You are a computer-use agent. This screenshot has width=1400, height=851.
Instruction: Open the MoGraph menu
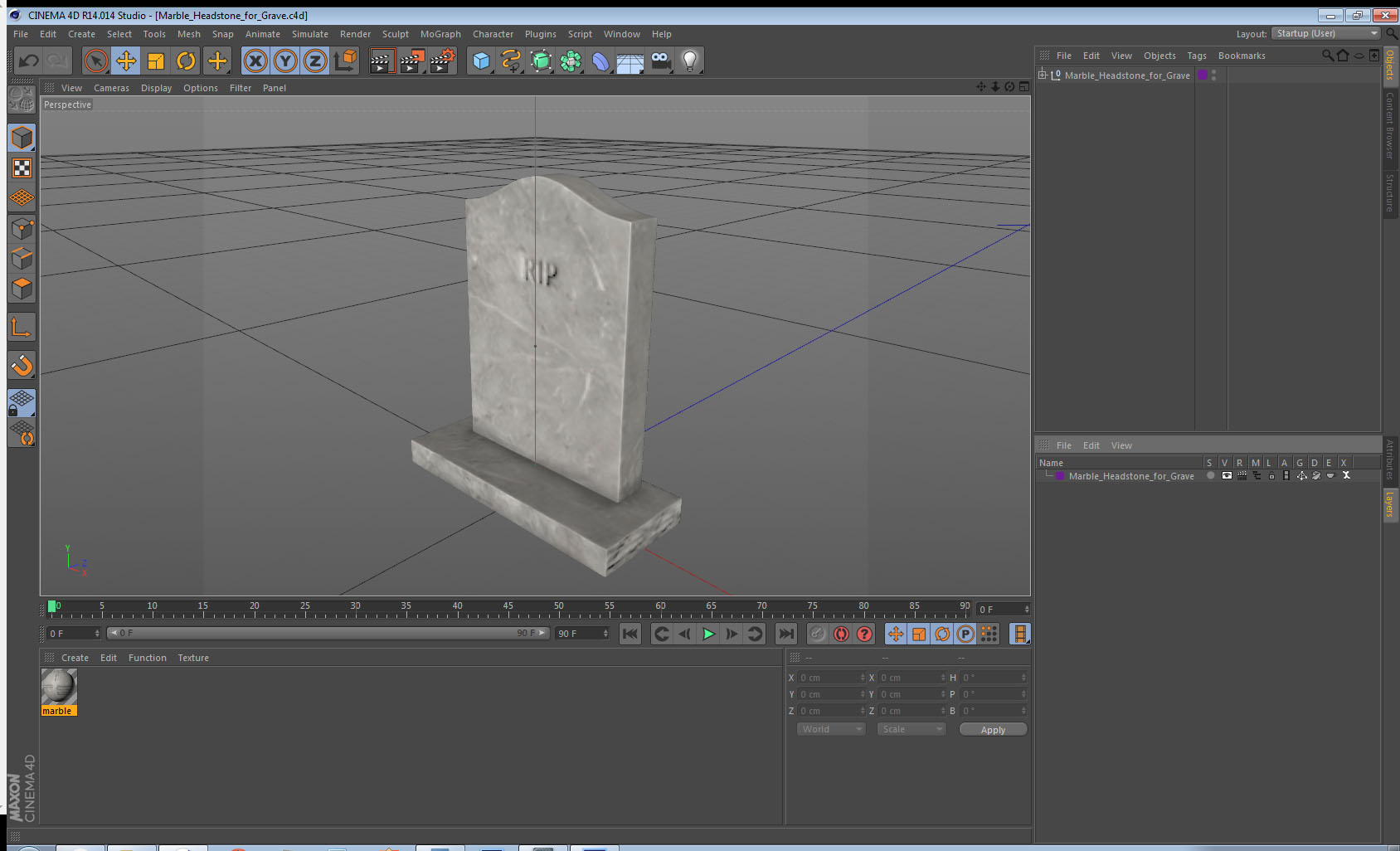click(440, 34)
